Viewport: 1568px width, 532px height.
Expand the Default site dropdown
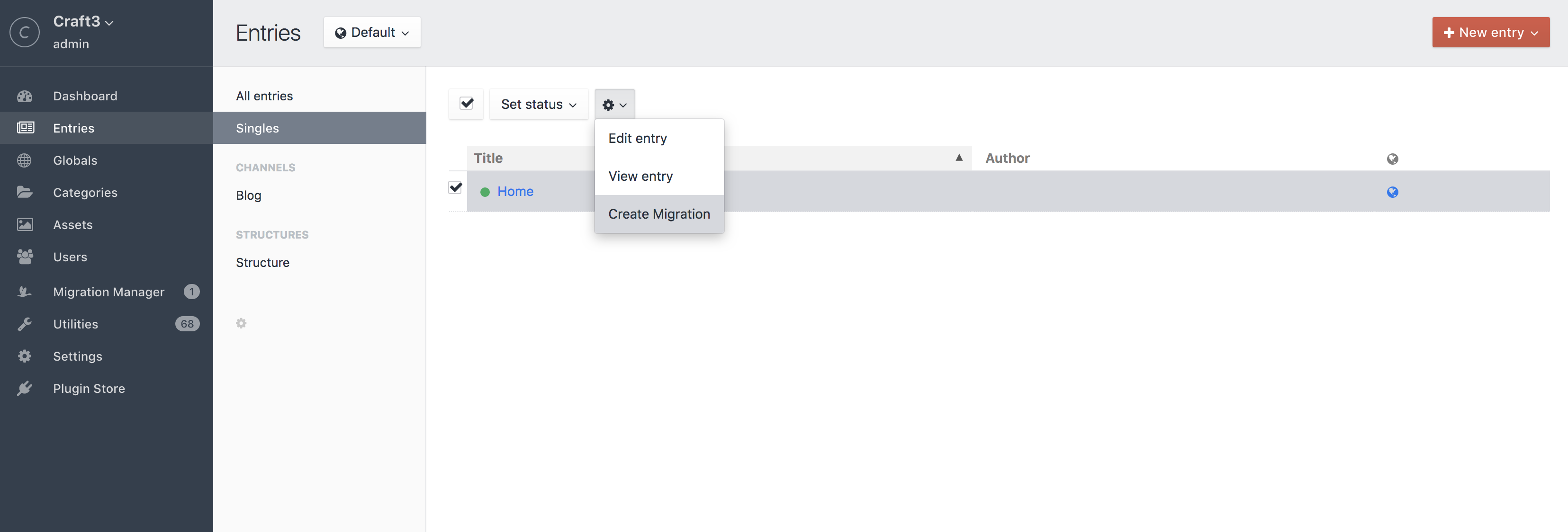coord(372,33)
